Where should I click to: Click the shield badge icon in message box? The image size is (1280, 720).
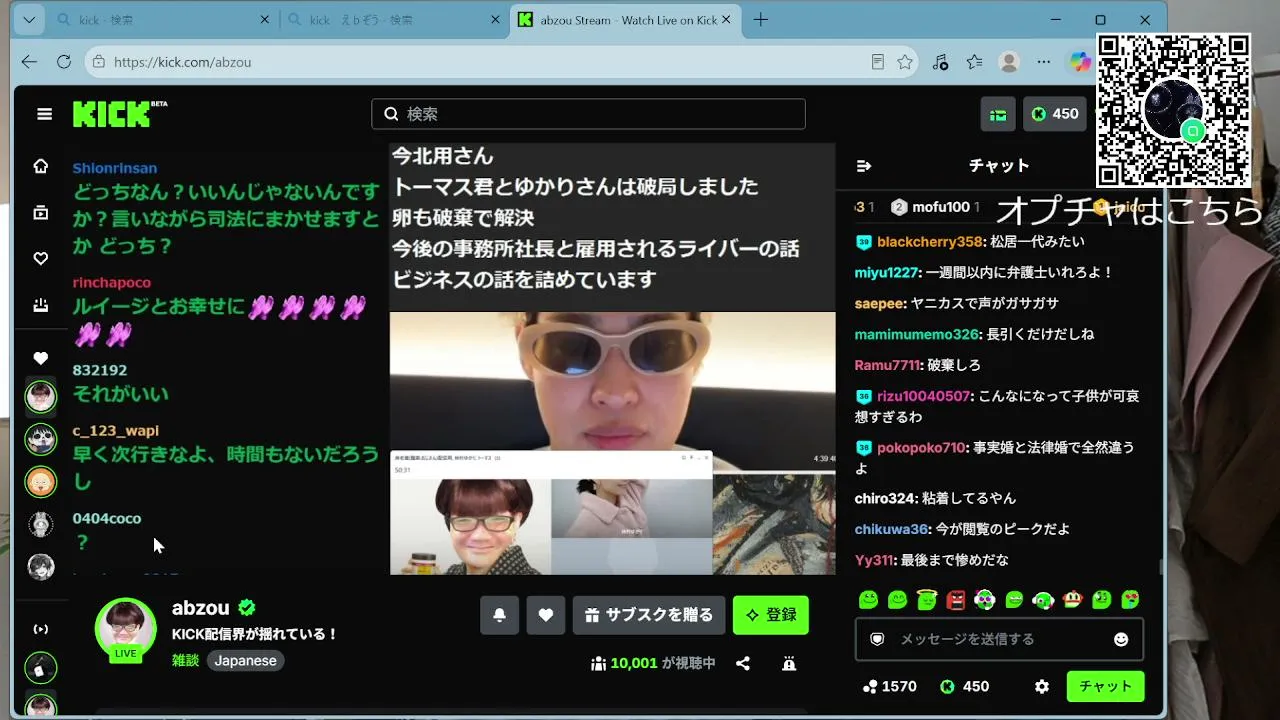coord(877,639)
